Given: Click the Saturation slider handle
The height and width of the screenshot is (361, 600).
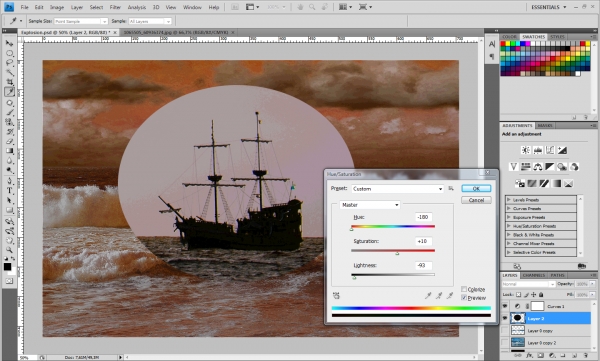Looking at the screenshot, I should point(397,253).
